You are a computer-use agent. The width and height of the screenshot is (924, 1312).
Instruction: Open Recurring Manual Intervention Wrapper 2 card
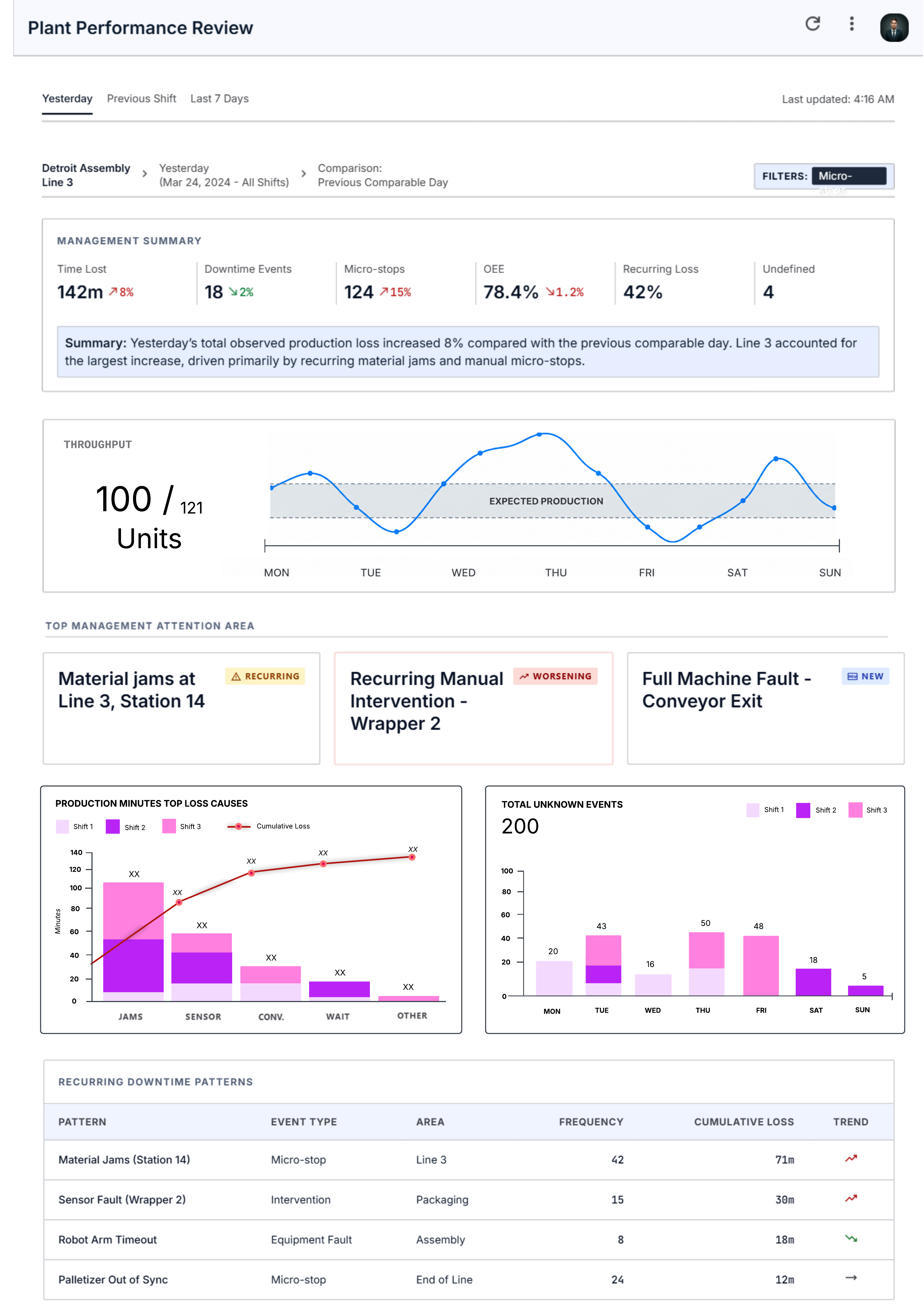(473, 709)
